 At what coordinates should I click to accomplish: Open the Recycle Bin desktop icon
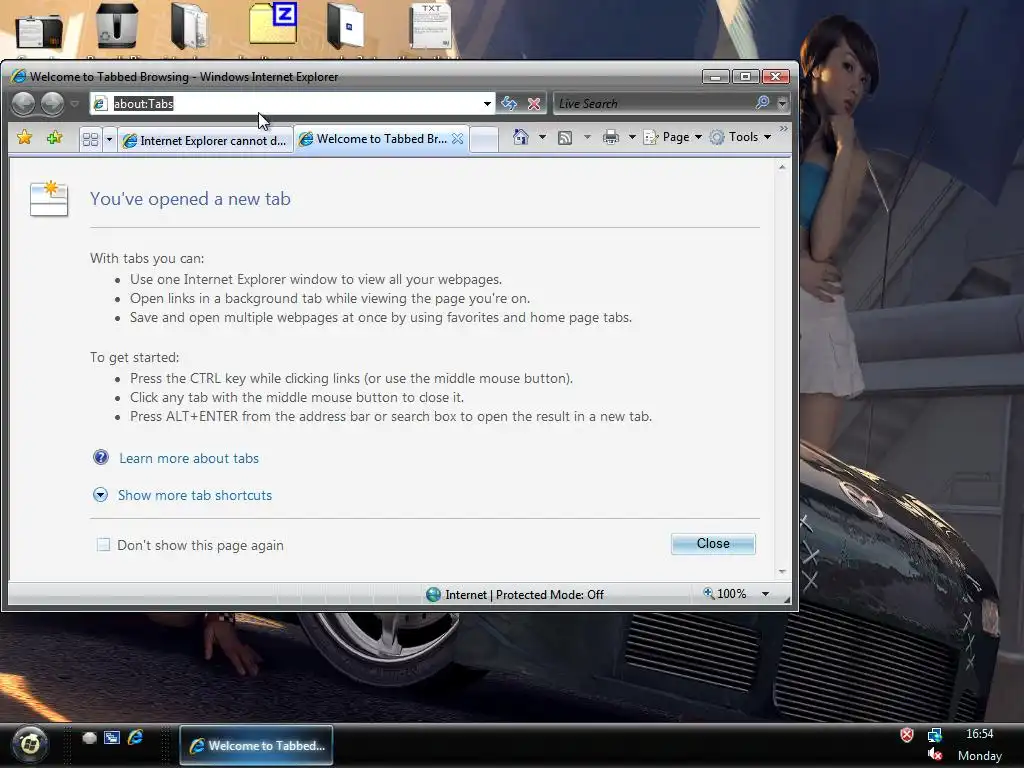click(117, 26)
